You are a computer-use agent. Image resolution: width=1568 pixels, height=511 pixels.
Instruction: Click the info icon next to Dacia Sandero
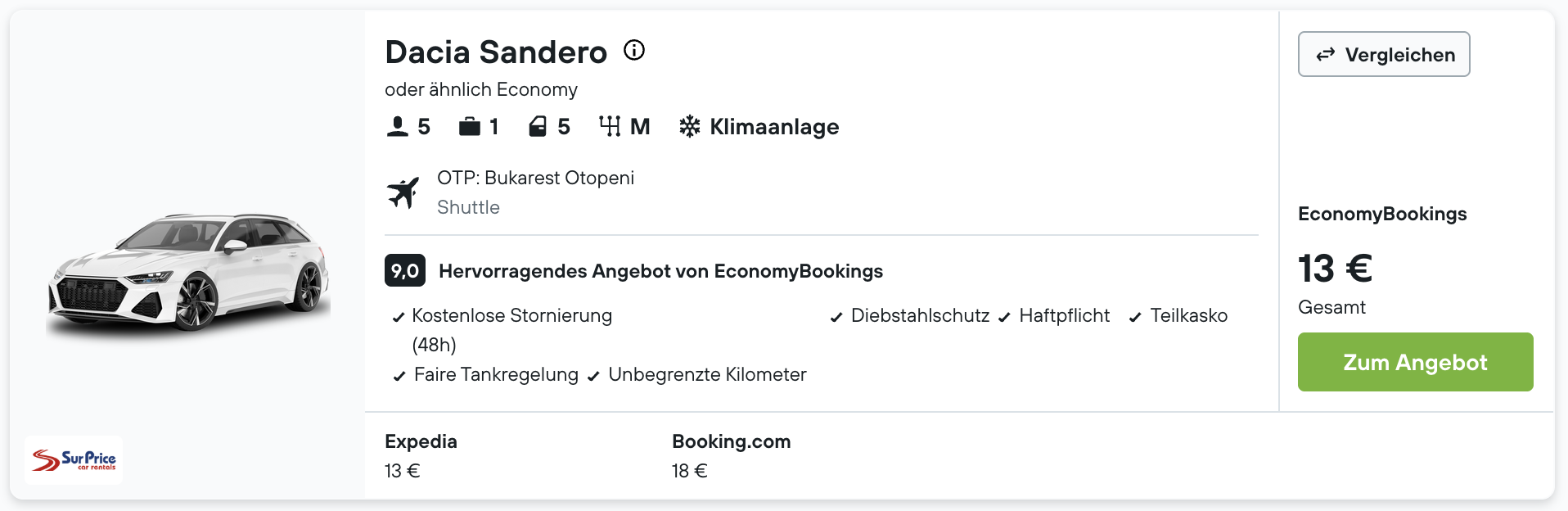(634, 51)
